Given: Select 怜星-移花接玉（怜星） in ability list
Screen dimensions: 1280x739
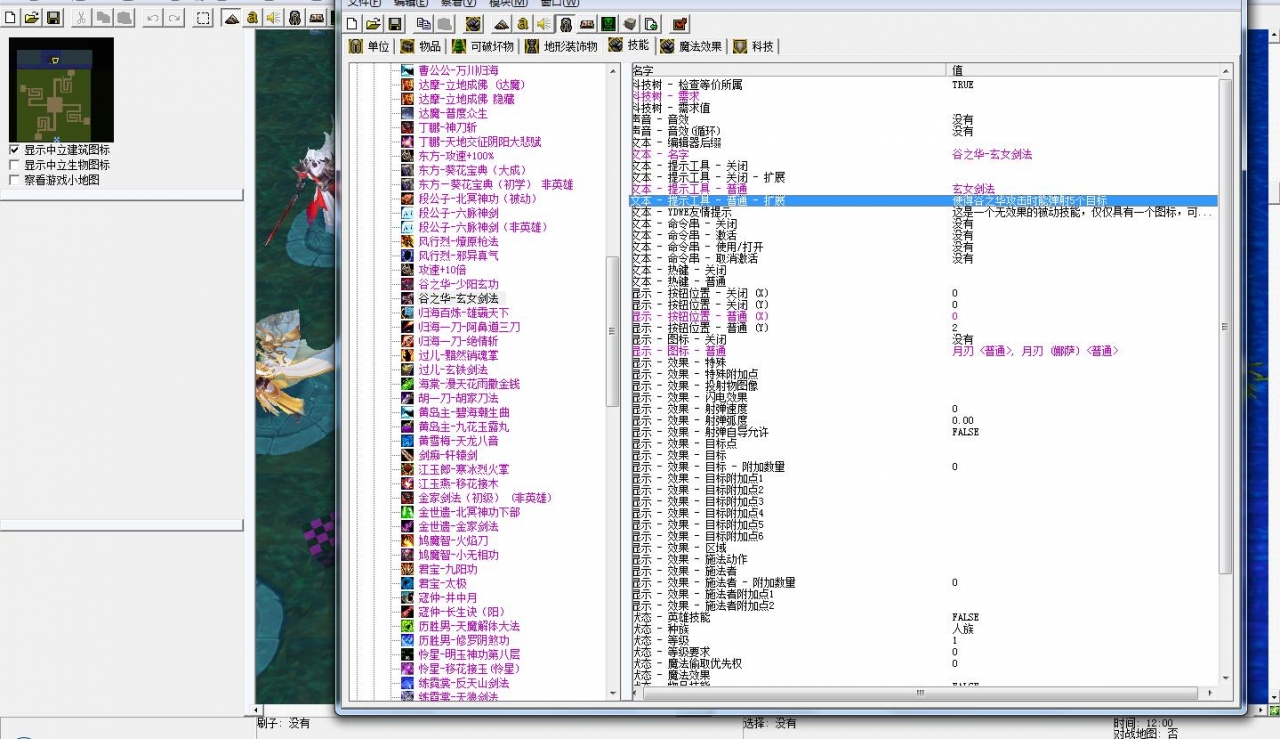Looking at the screenshot, I should pos(468,668).
